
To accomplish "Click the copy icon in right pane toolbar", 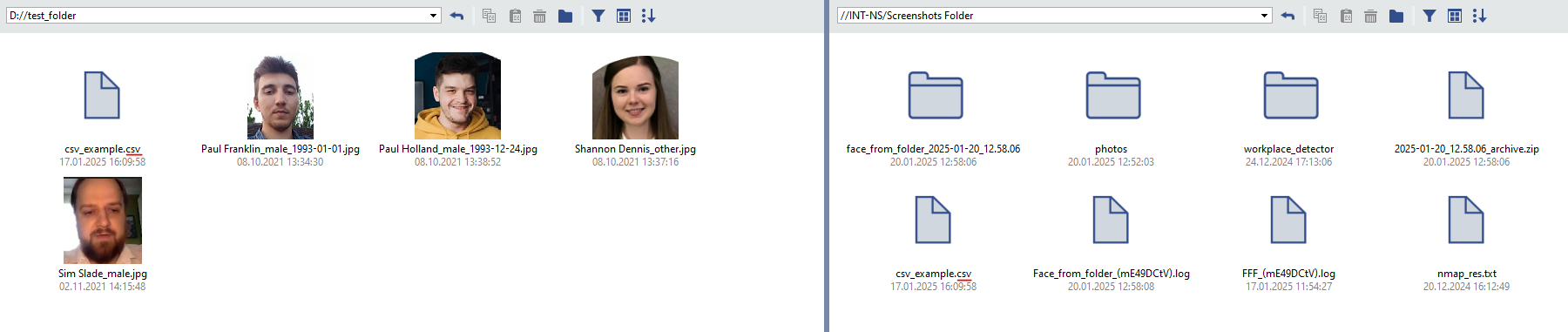I will click(1320, 16).
